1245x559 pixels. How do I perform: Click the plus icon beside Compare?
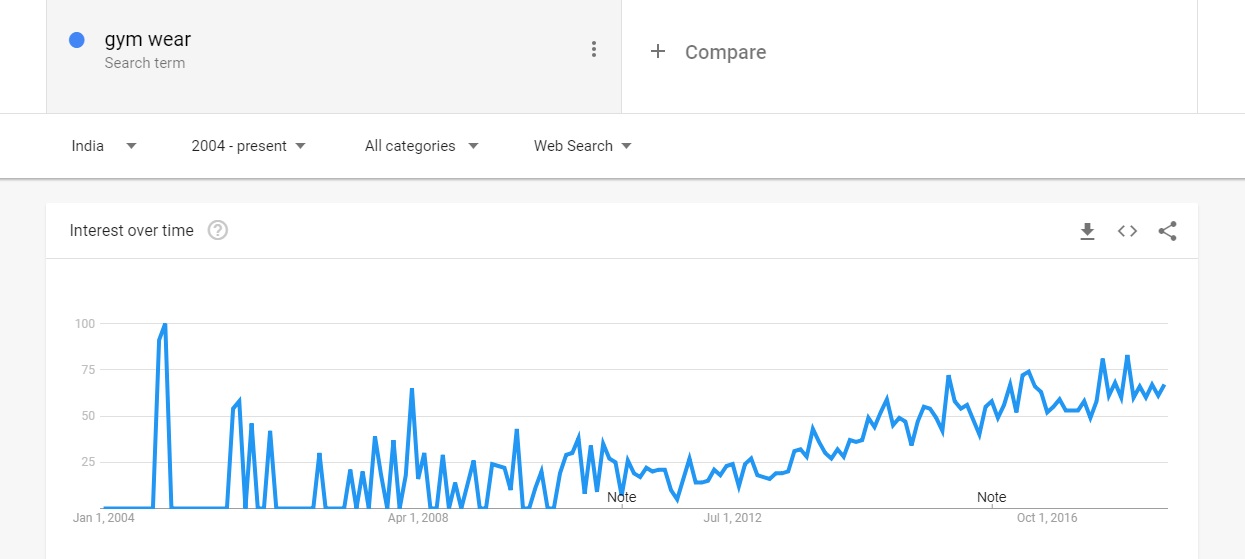click(x=657, y=52)
